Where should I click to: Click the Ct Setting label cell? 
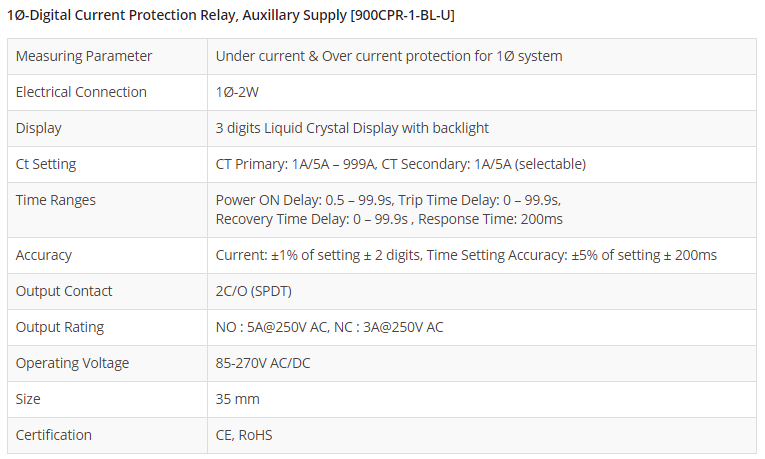(x=46, y=164)
